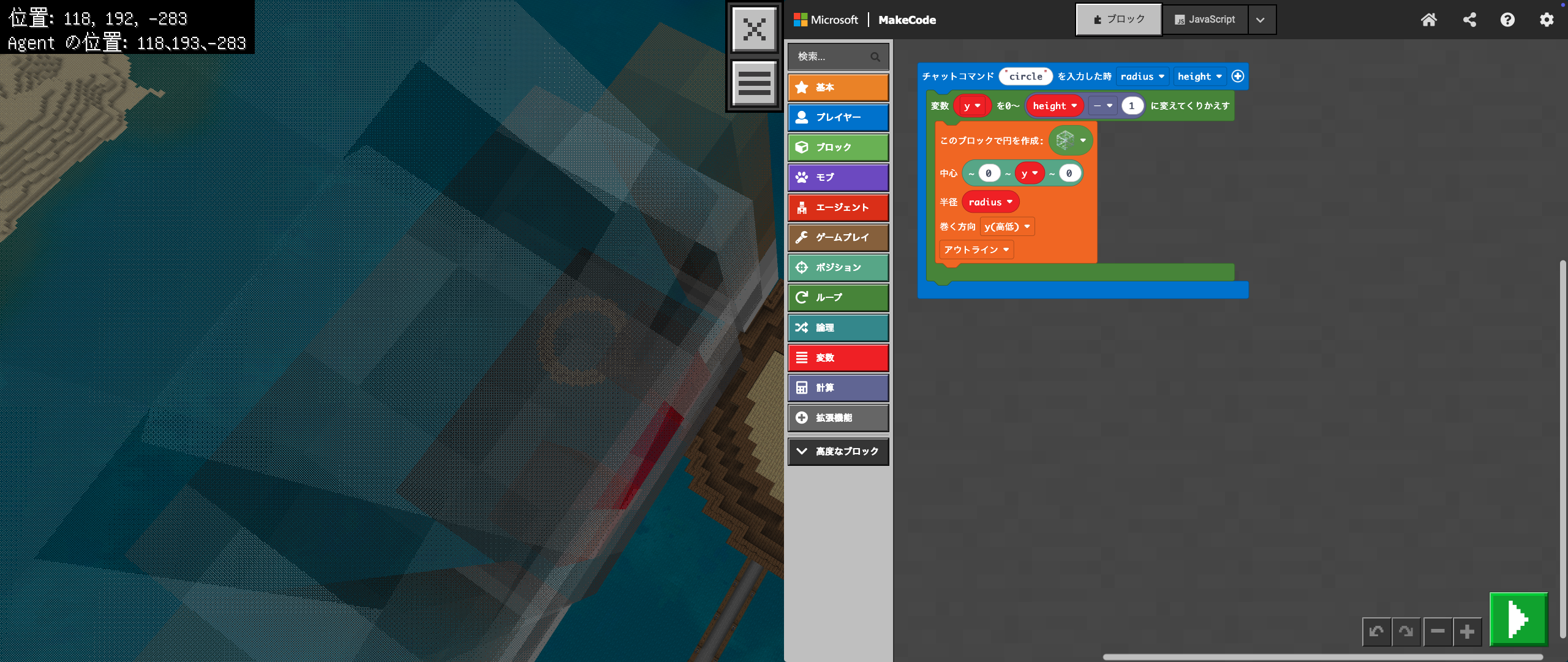This screenshot has height=662, width=1568.
Task: Go to MakeCode home screen
Action: click(x=1428, y=20)
